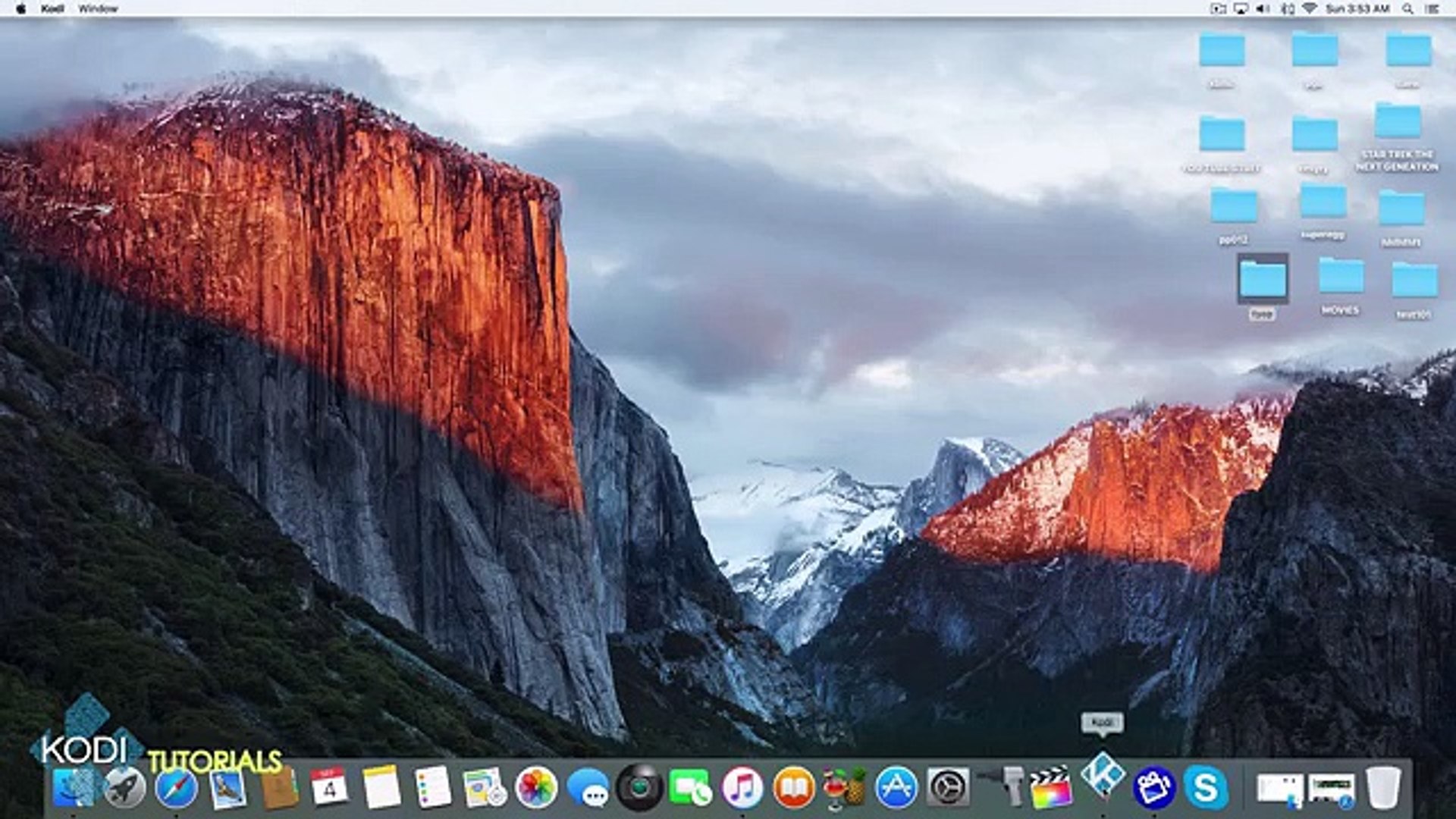Open Final Cut Pro clapperboard icon
The height and width of the screenshot is (819, 1456).
(x=1051, y=788)
